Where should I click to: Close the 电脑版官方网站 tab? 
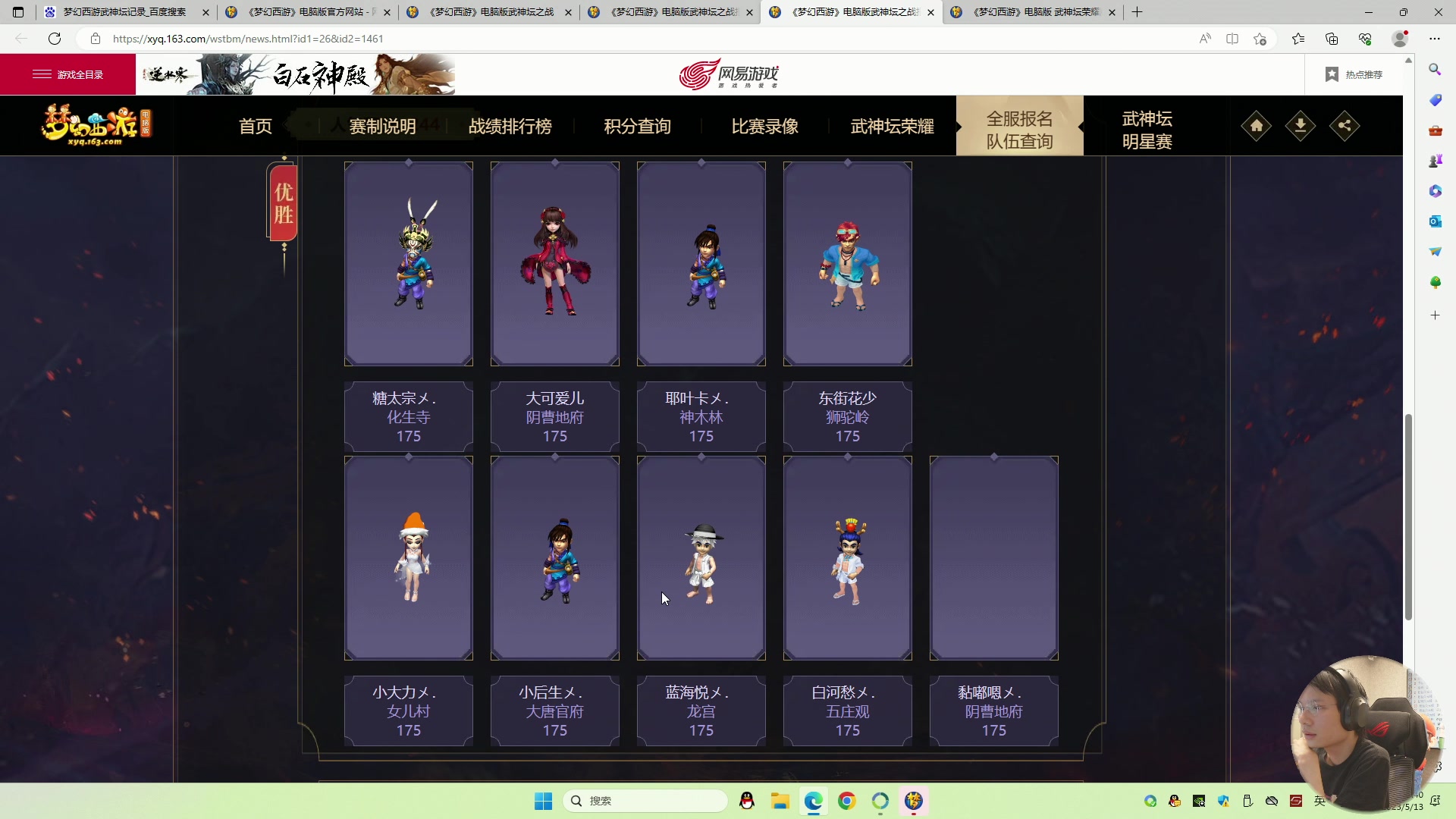[387, 12]
